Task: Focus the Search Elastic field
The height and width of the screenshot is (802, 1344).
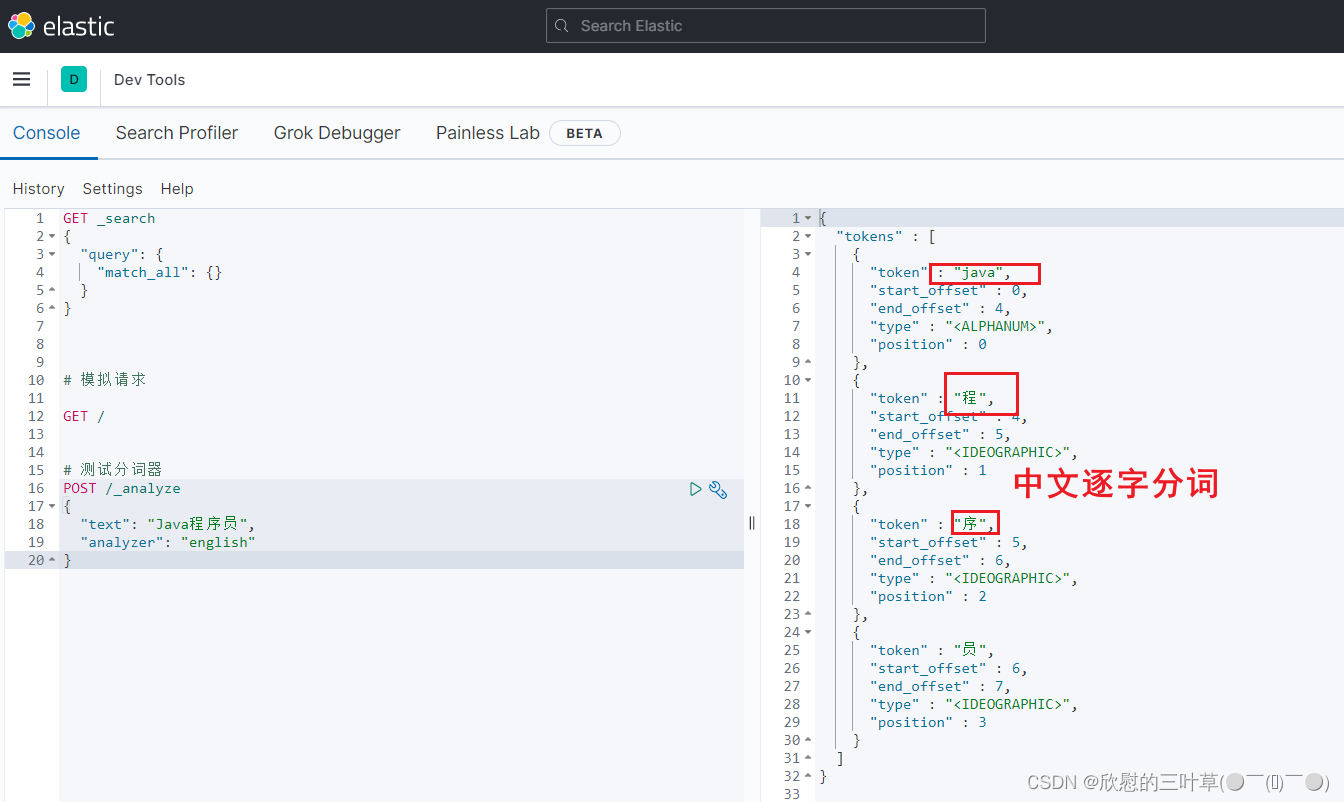Action: tap(765, 26)
